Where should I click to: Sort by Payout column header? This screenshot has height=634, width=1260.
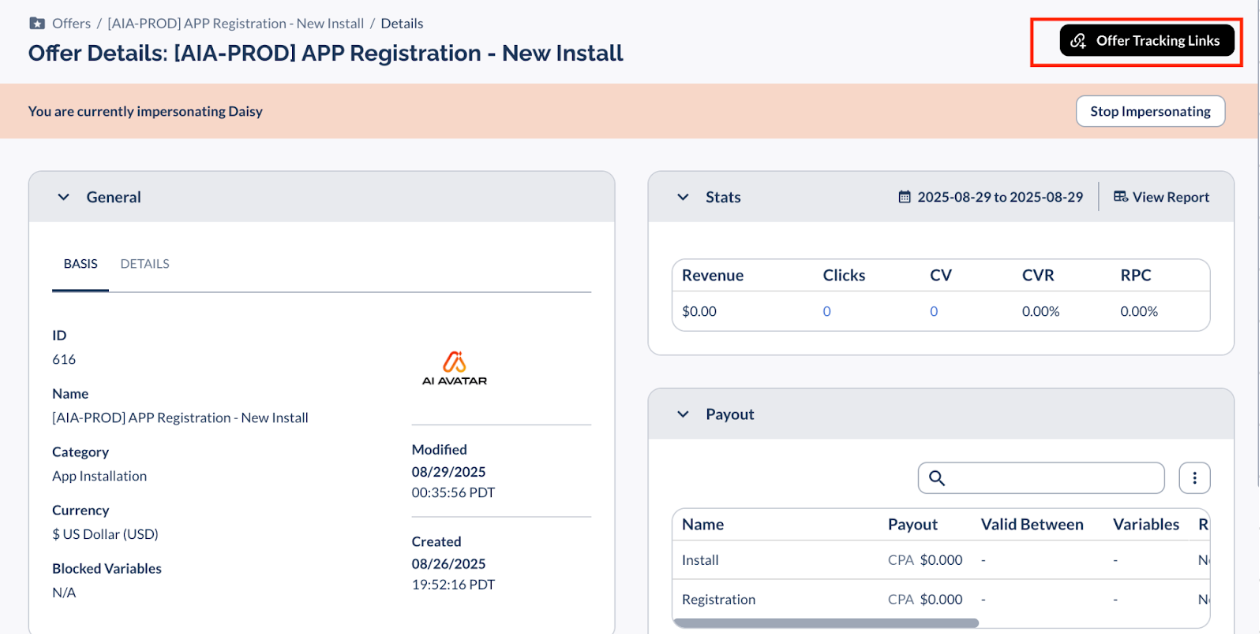913,524
